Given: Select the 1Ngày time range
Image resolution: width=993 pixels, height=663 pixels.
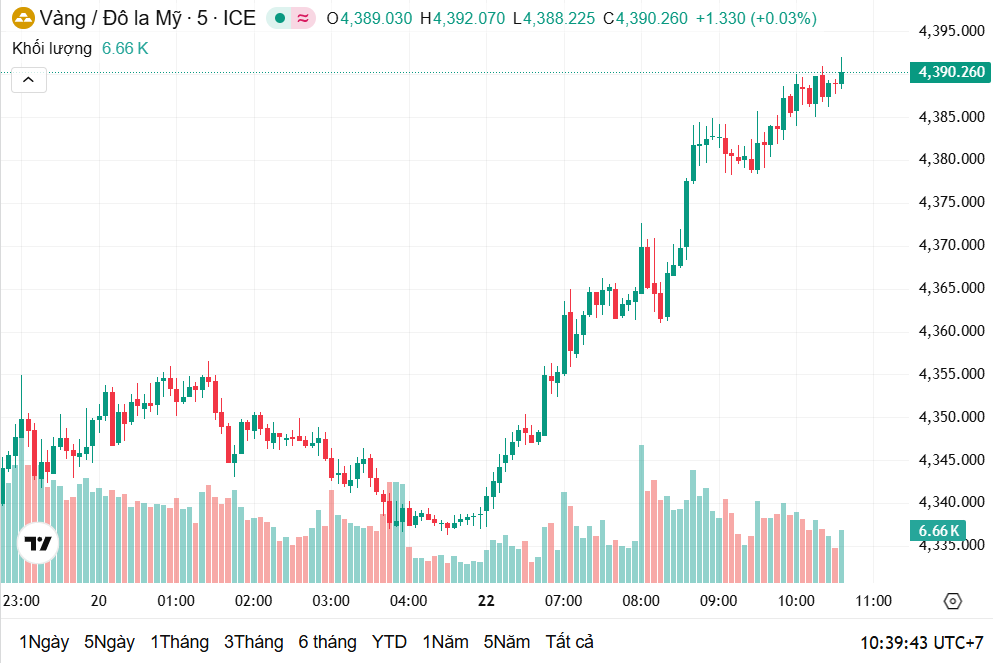Looking at the screenshot, I should (44, 642).
